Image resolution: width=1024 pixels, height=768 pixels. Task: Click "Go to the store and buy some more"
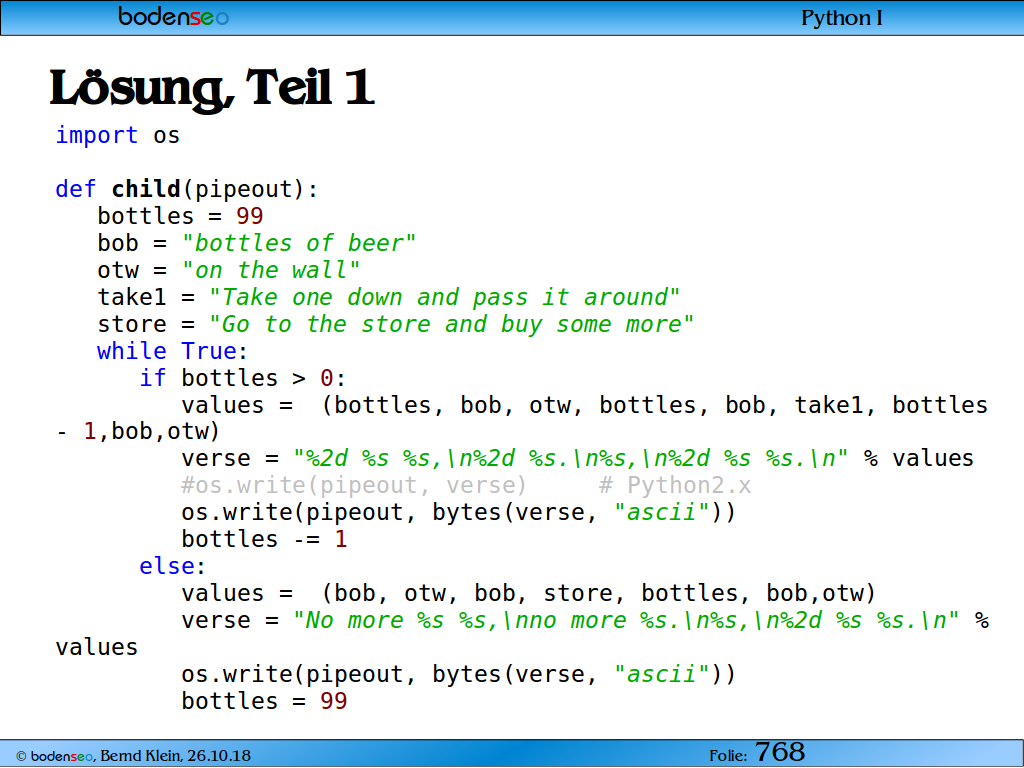pyautogui.click(x=451, y=324)
